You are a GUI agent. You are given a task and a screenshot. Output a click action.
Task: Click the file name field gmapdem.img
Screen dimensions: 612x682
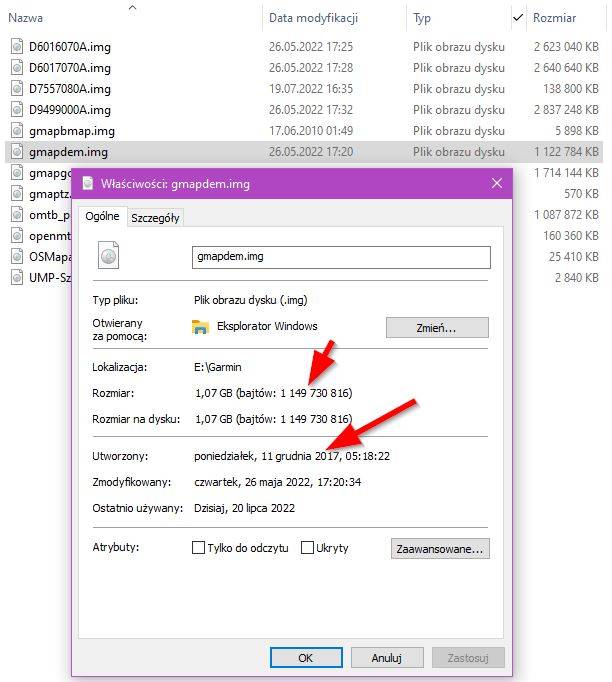(x=340, y=257)
